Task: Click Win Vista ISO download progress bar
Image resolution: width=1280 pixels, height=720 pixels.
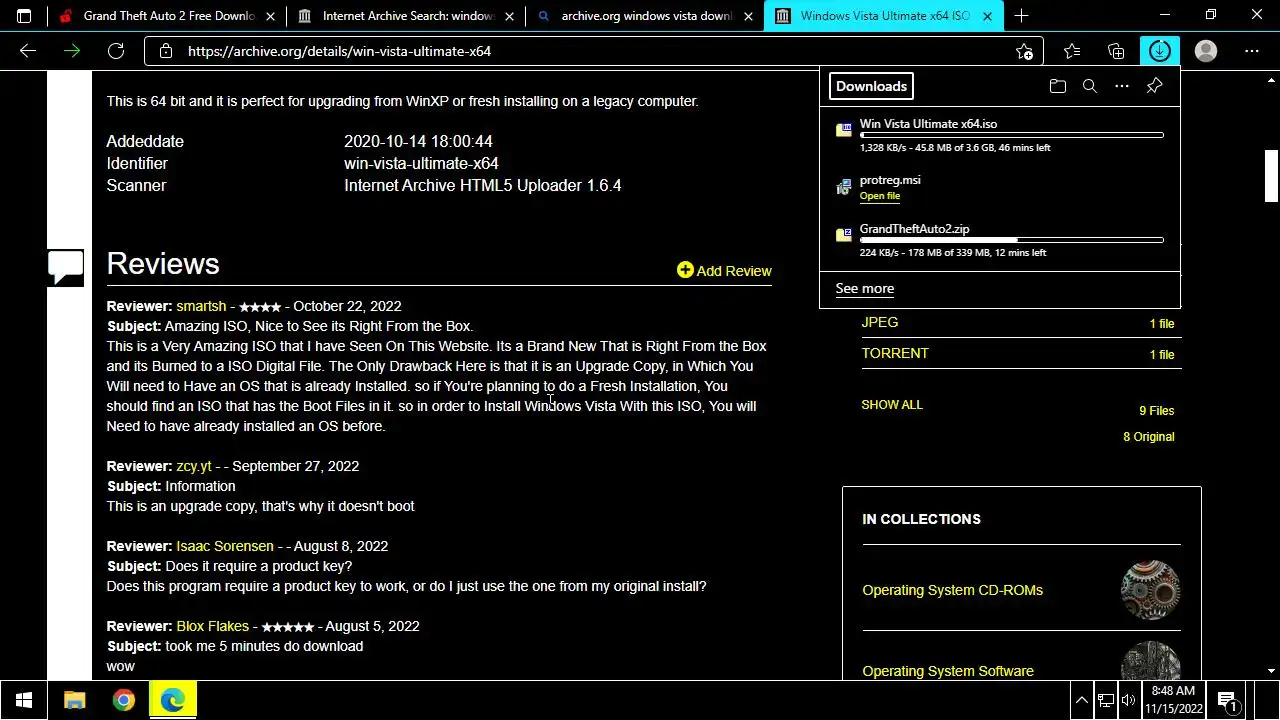Action: click(1011, 135)
